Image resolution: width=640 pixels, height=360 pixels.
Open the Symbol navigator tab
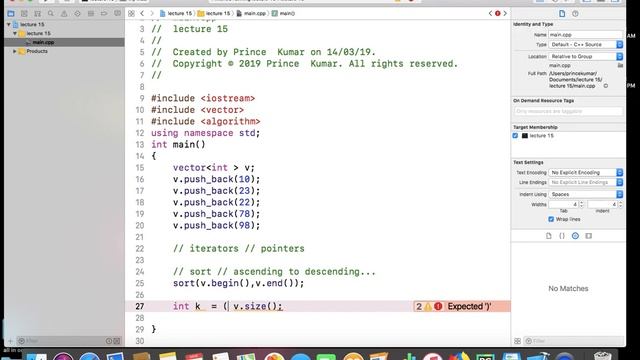click(38, 13)
